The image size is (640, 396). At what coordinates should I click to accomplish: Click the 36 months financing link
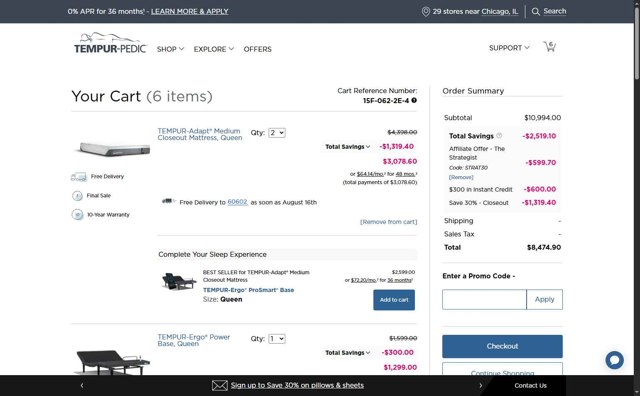pos(399,280)
